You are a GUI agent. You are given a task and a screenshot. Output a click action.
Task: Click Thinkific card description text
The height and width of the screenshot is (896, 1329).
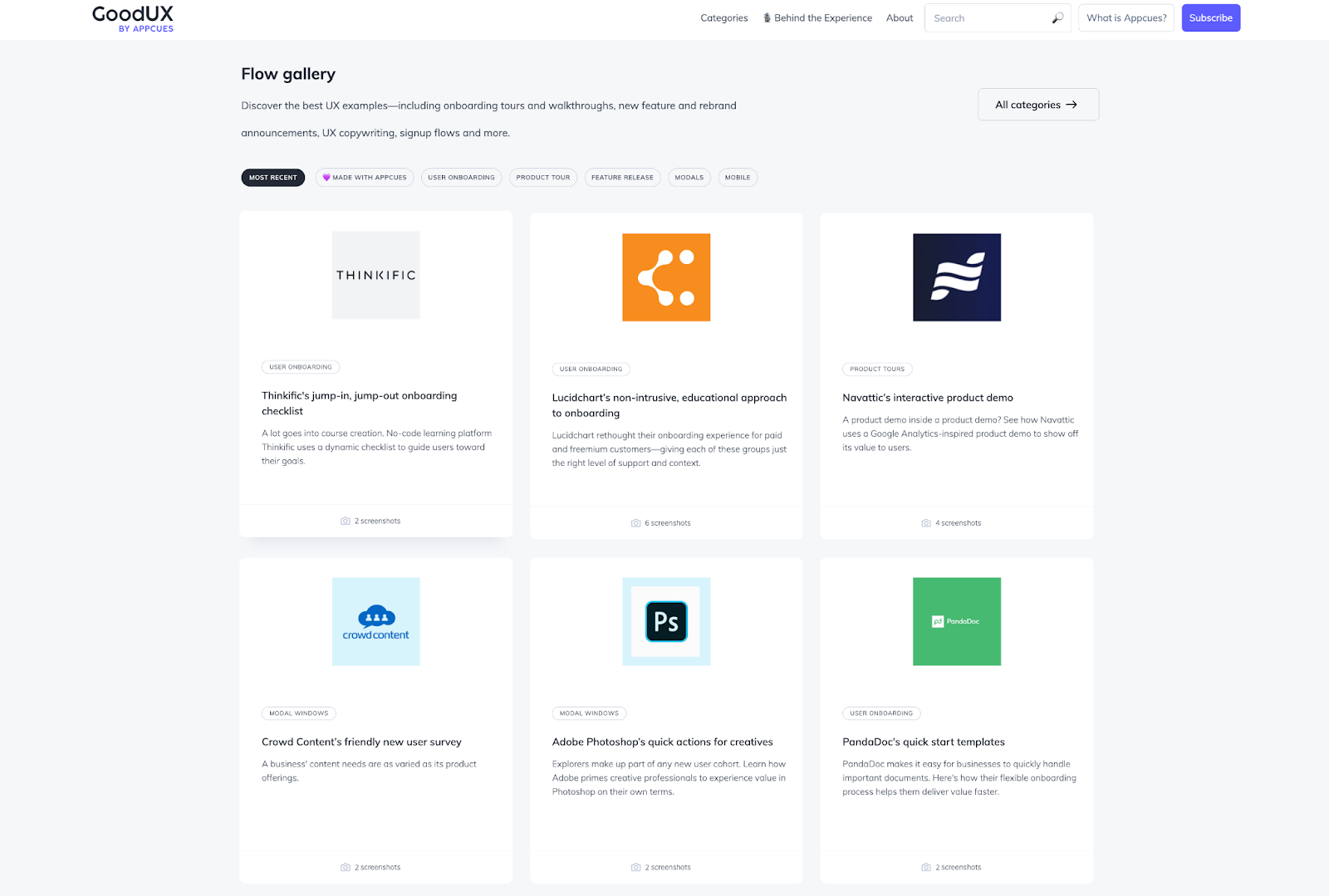pyautogui.click(x=377, y=447)
